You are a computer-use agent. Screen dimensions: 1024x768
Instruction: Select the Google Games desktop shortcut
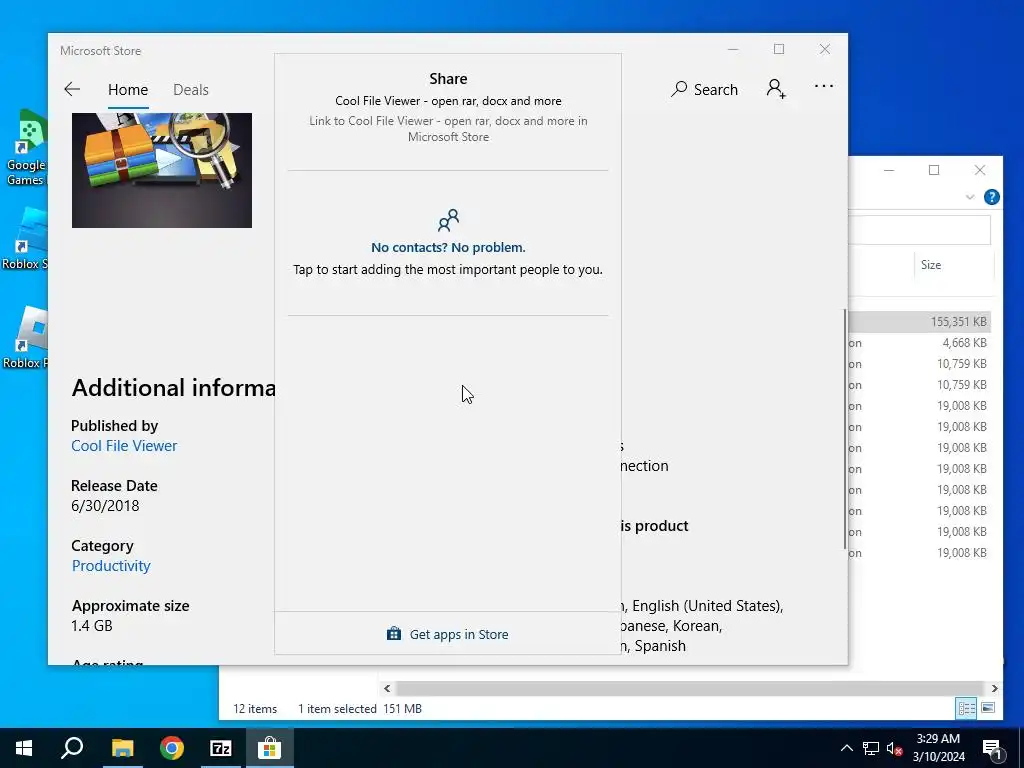tap(25, 148)
